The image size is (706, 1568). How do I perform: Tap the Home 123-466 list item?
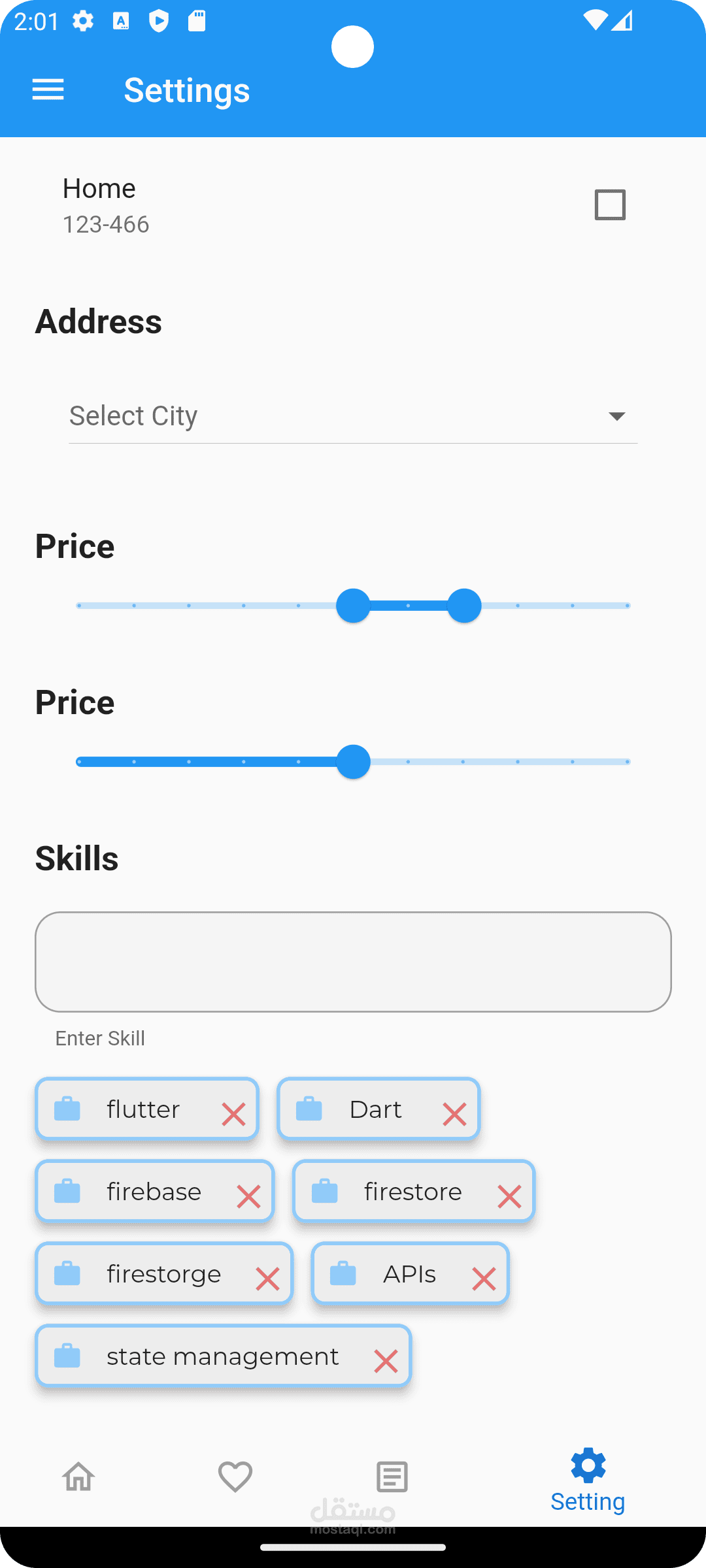261,205
